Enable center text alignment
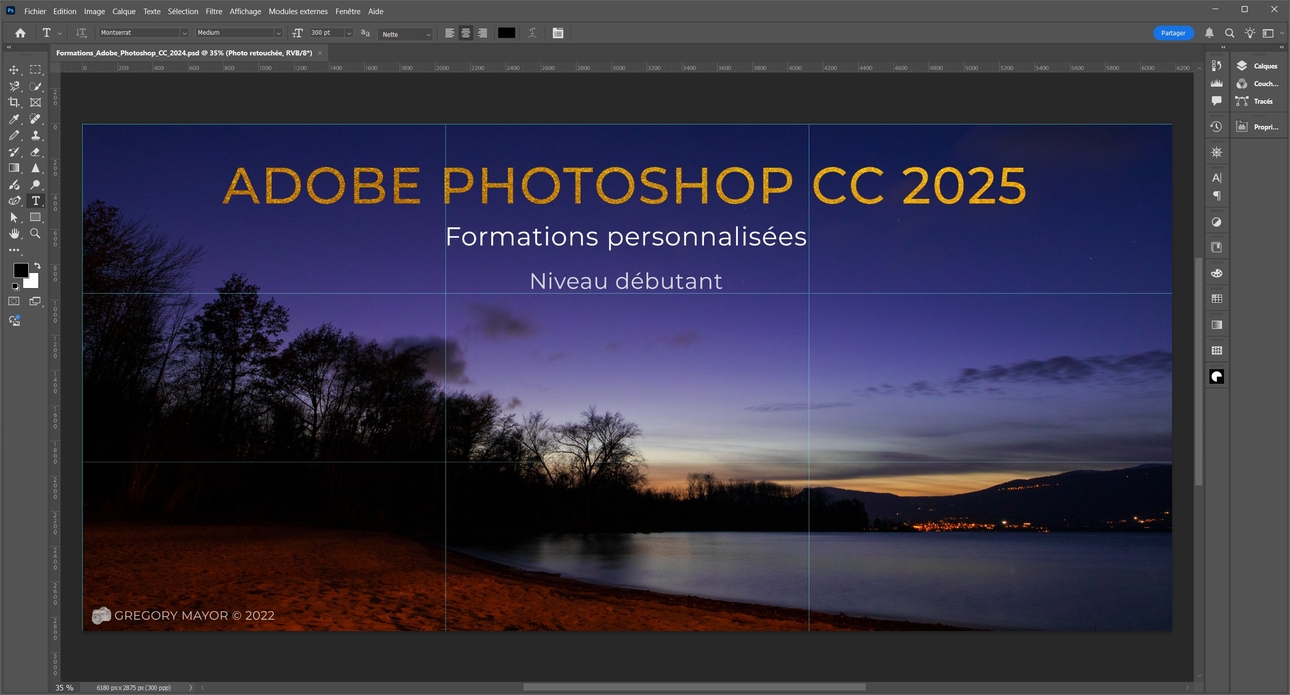Image resolution: width=1290 pixels, height=695 pixels. [x=466, y=33]
